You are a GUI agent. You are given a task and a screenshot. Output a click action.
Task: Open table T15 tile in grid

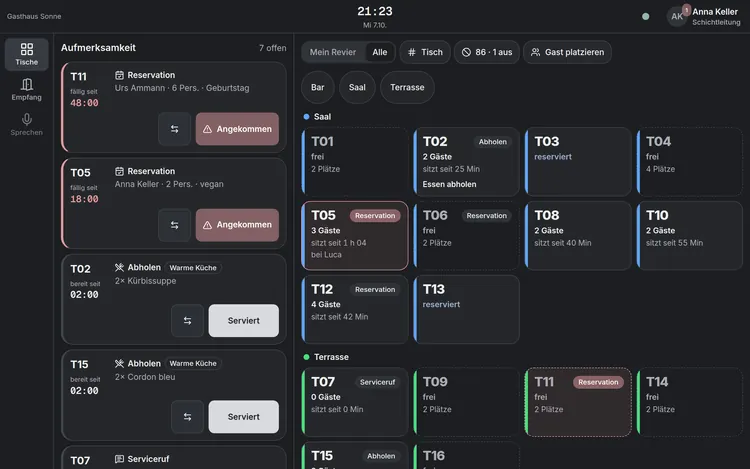coord(354,455)
